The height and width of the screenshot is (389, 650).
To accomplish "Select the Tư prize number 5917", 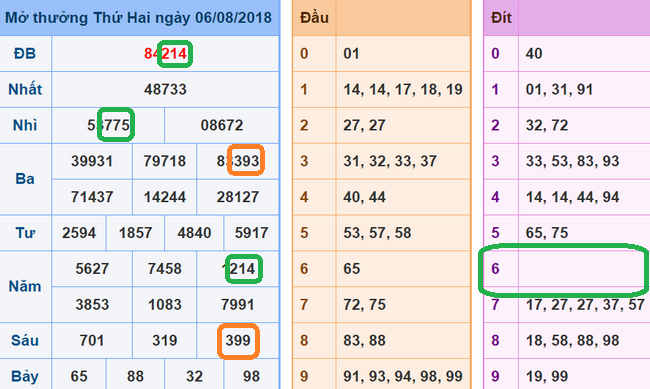I will [251, 233].
